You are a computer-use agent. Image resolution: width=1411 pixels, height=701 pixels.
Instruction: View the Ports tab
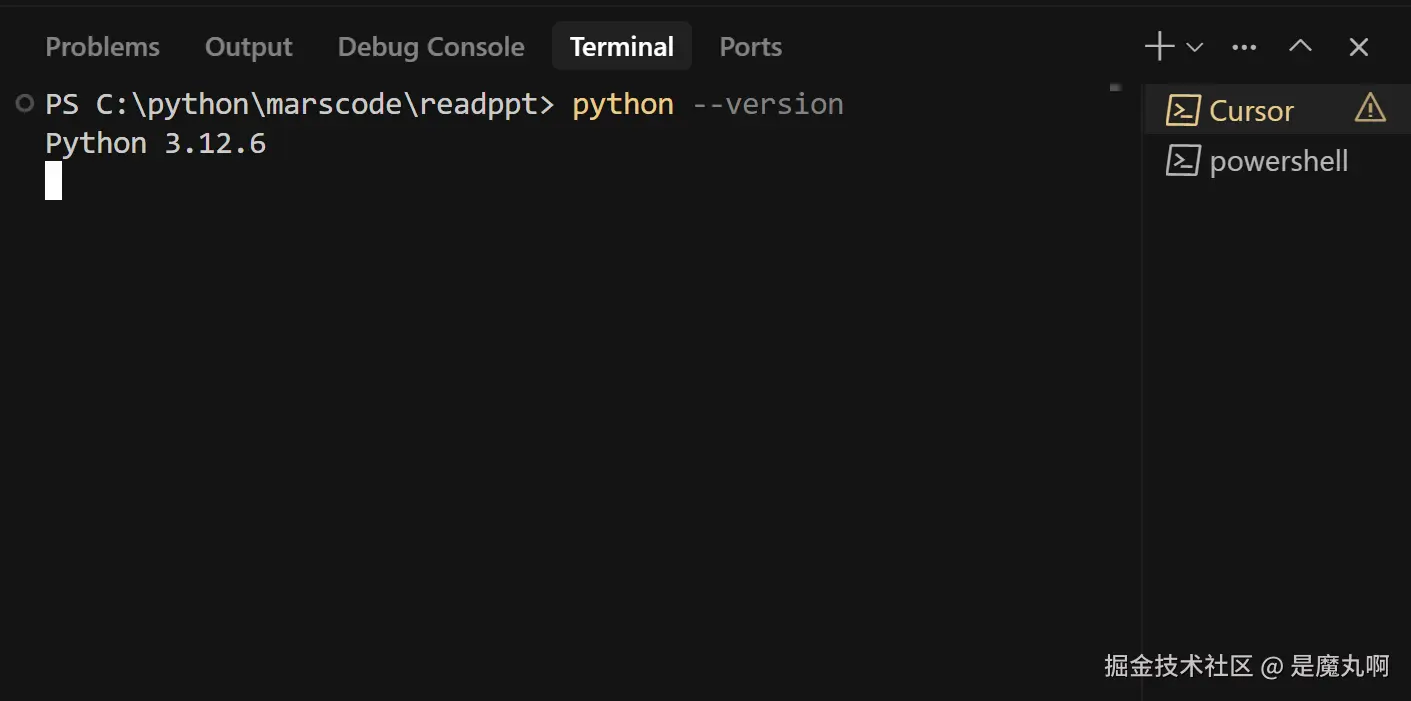coord(750,47)
